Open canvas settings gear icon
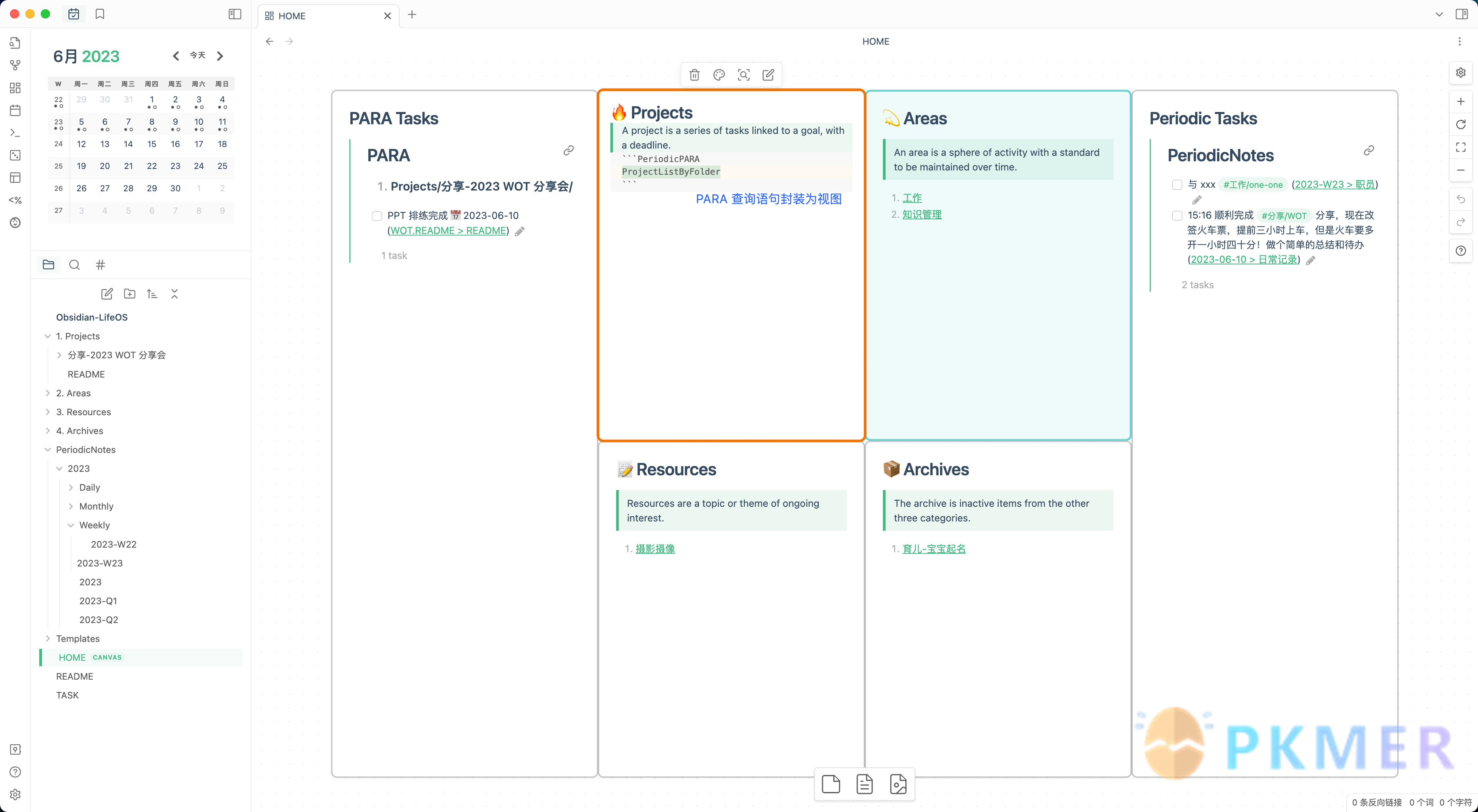1478x812 pixels. (x=1461, y=72)
